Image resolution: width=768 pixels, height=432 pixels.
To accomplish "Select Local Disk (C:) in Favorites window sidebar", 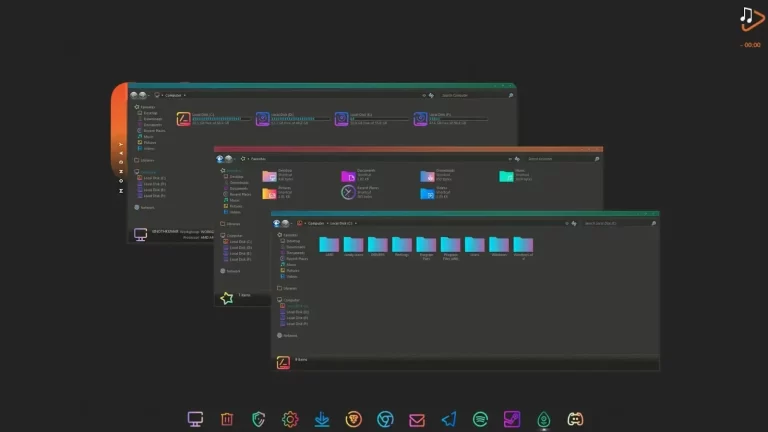I will click(x=238, y=242).
